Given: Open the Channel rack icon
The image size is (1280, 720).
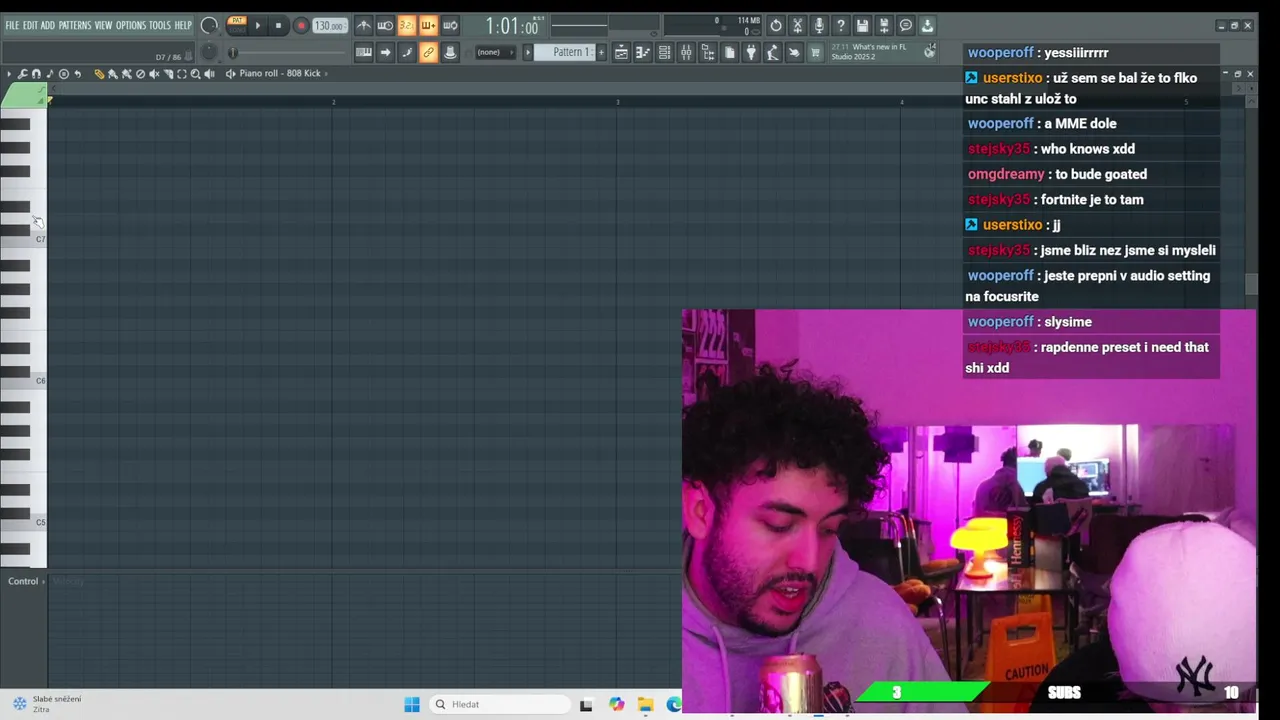Looking at the screenshot, I should [664, 53].
